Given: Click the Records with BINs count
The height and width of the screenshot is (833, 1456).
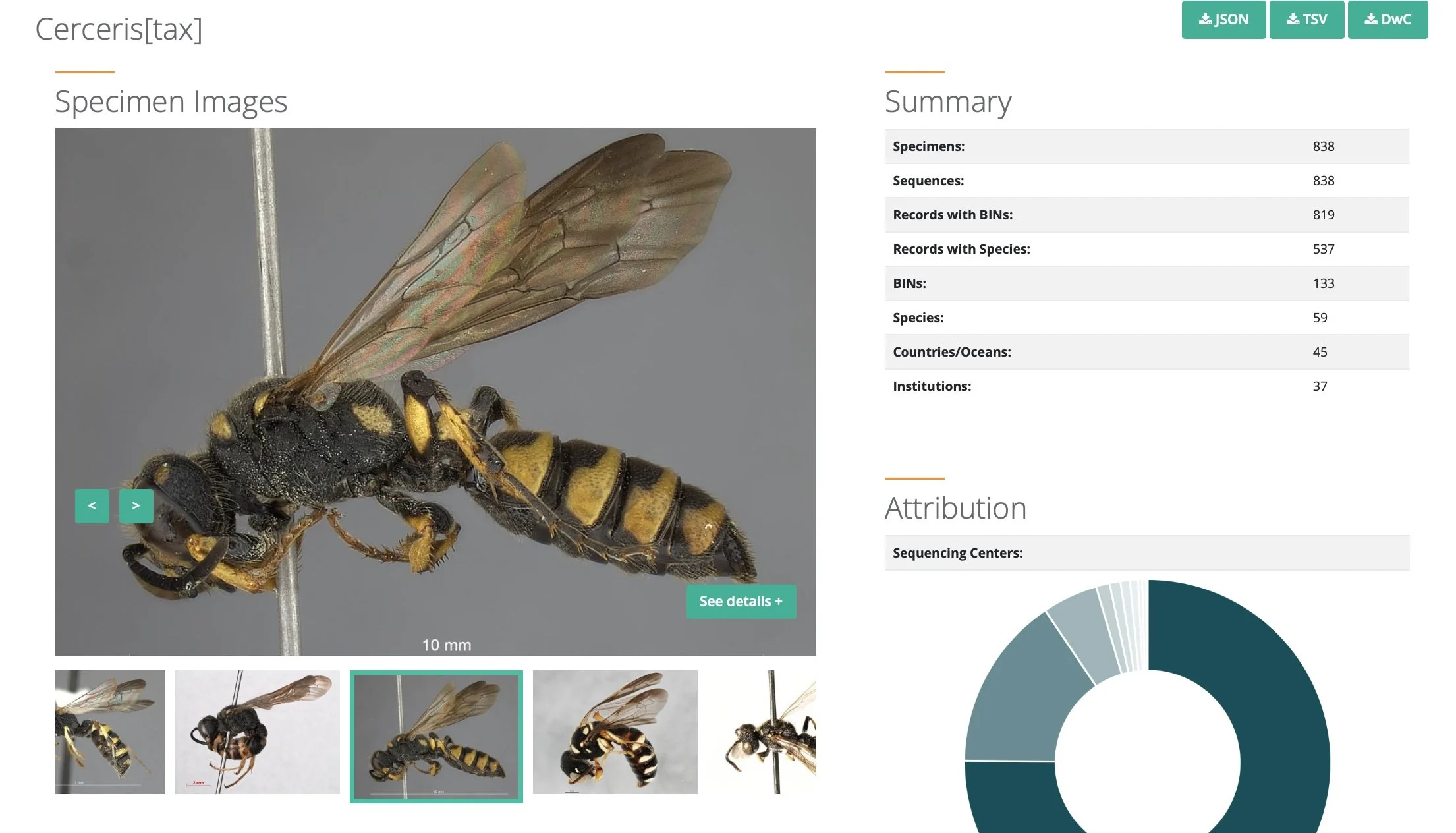Looking at the screenshot, I should pos(1324,214).
